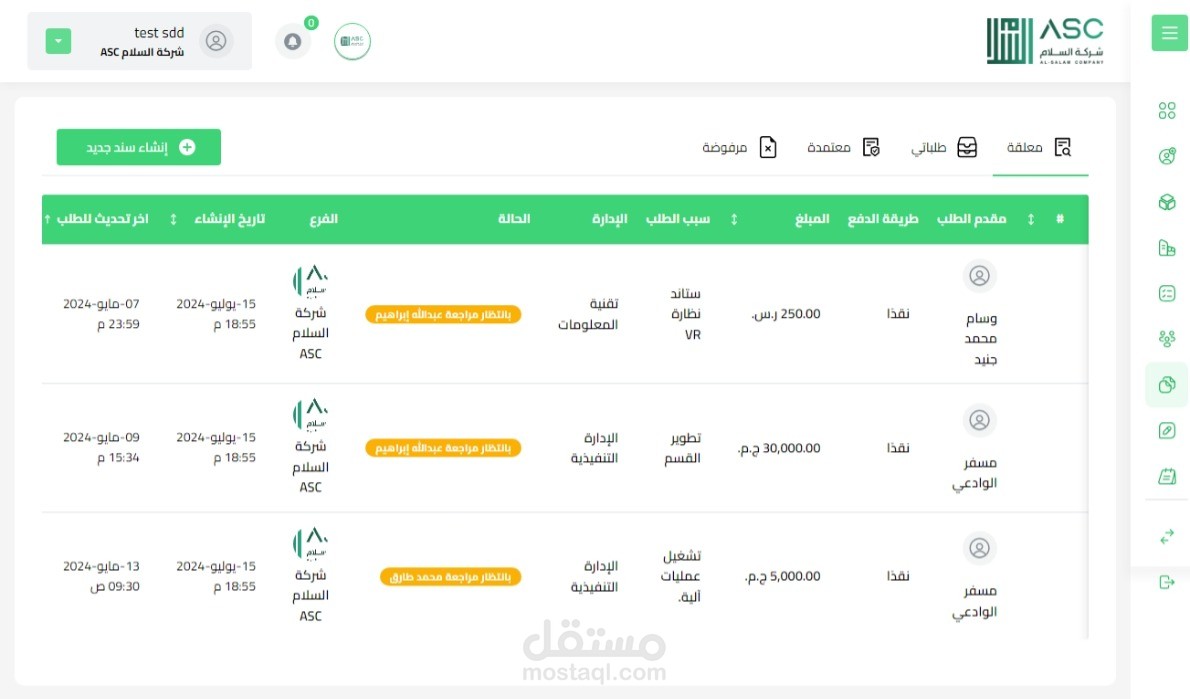The width and height of the screenshot is (1190, 699).
Task: Click the company branches icon in sidebar
Action: pyautogui.click(x=1167, y=247)
